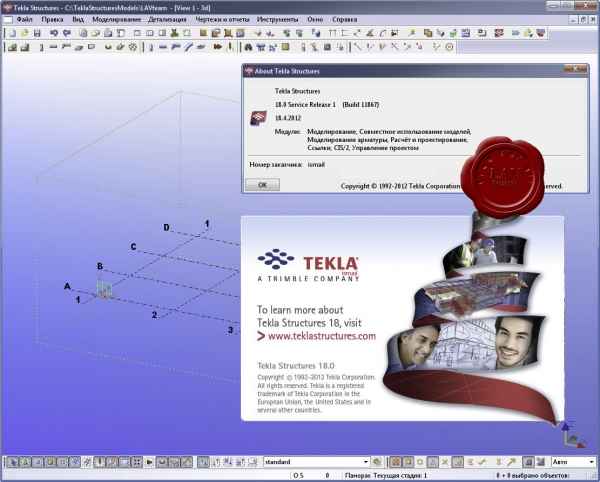Open the Справка menu

(344, 19)
